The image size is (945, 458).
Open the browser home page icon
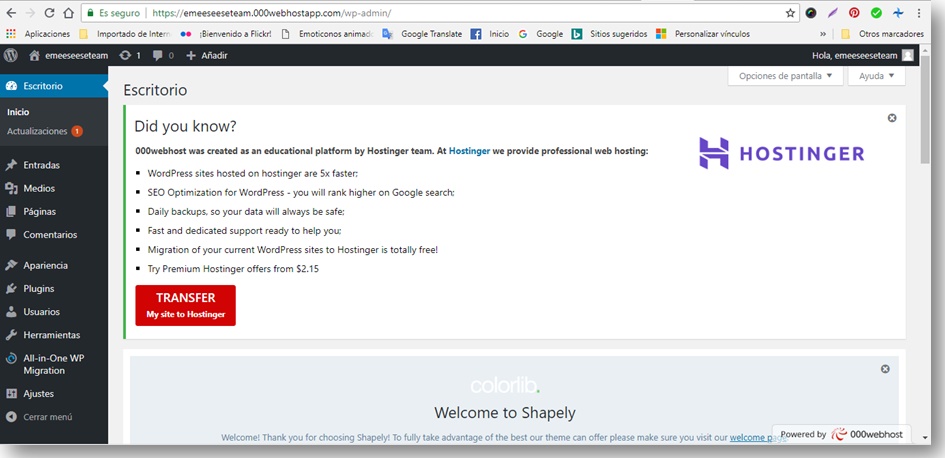click(69, 13)
